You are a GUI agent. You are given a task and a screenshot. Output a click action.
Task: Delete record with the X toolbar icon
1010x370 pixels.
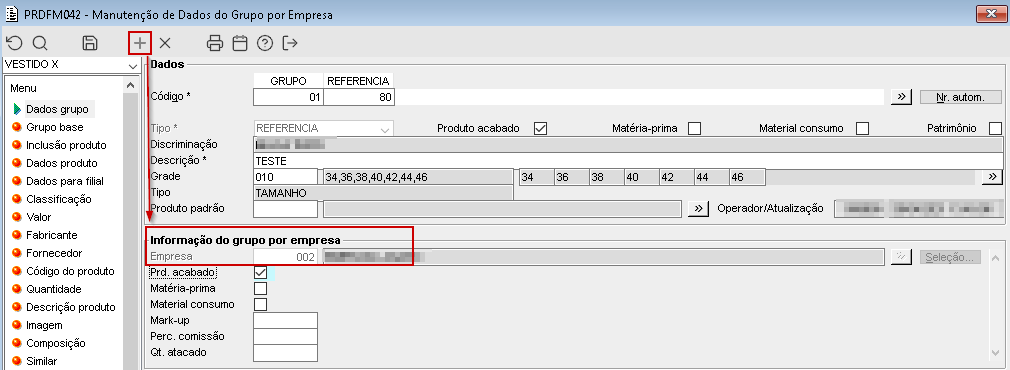point(165,43)
